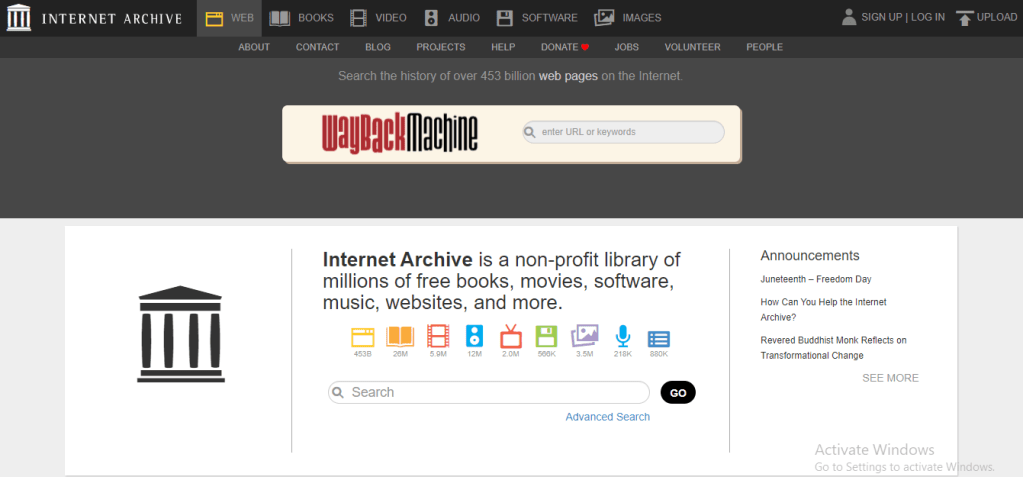The height and width of the screenshot is (477, 1023).
Task: Open the web pages icon showing 453B
Action: pyautogui.click(x=362, y=336)
